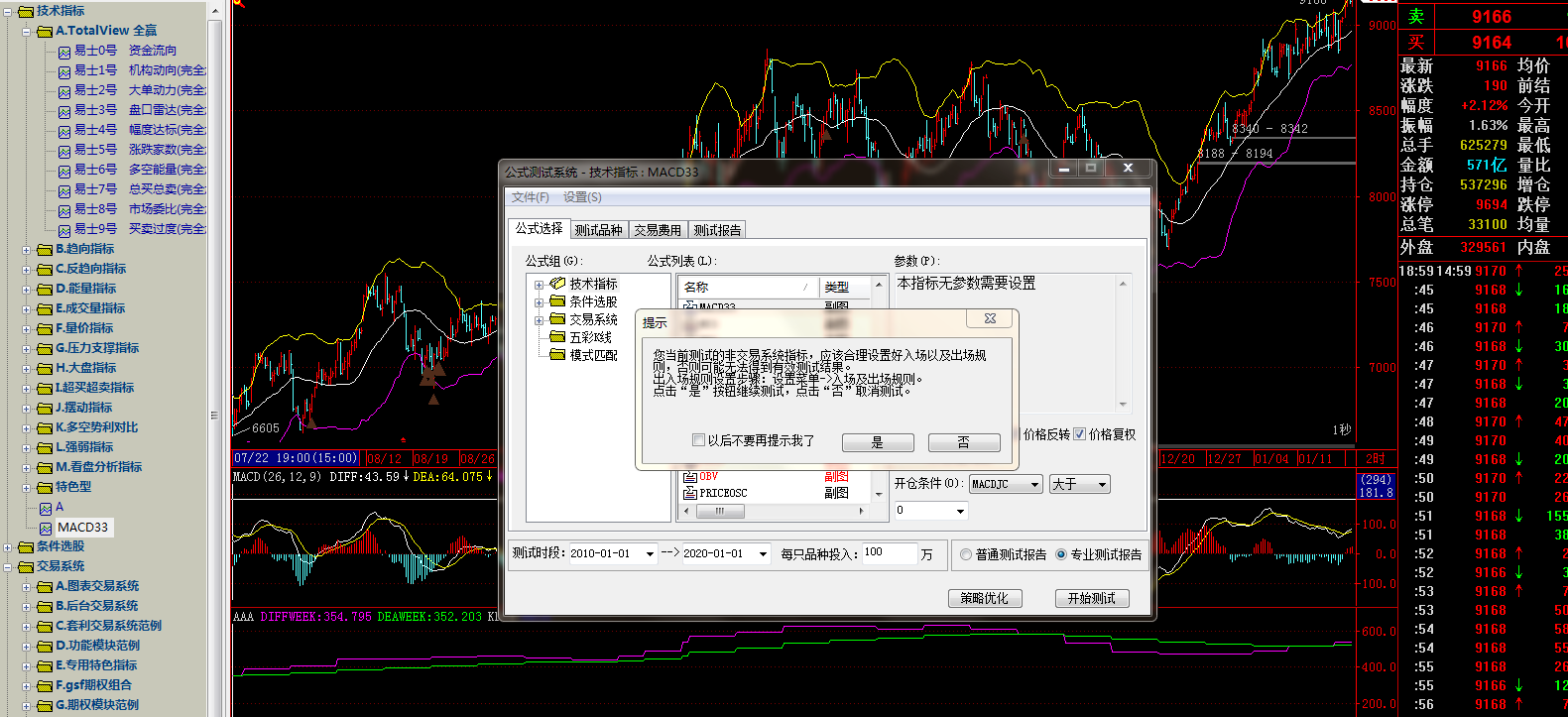
Task: Open the start date 2010-01-01 dropdown
Action: pos(650,554)
